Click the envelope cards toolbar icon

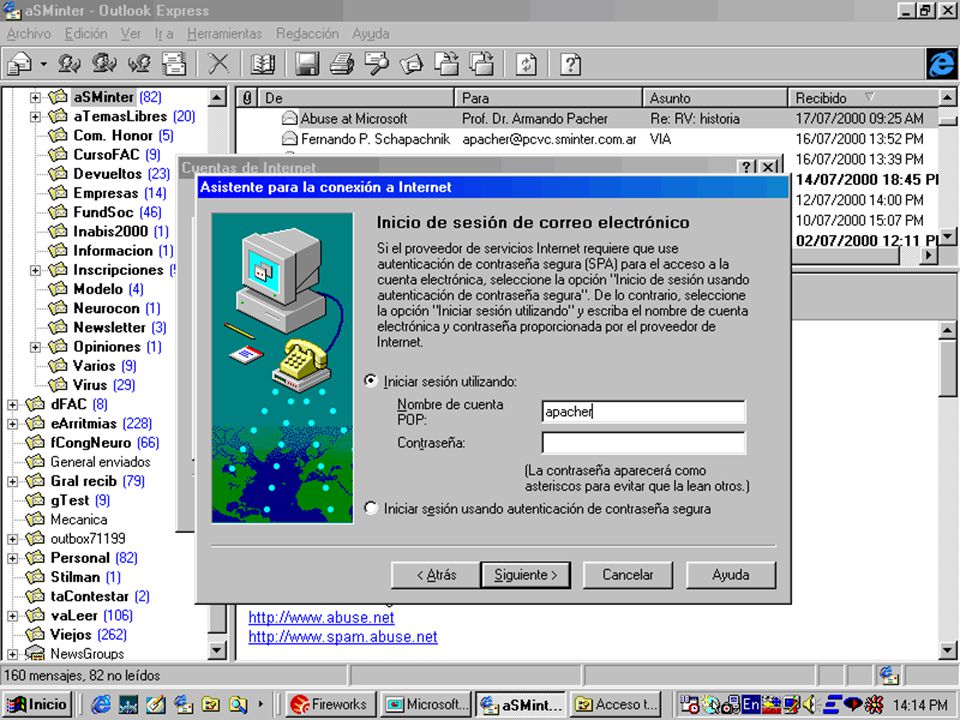[411, 64]
